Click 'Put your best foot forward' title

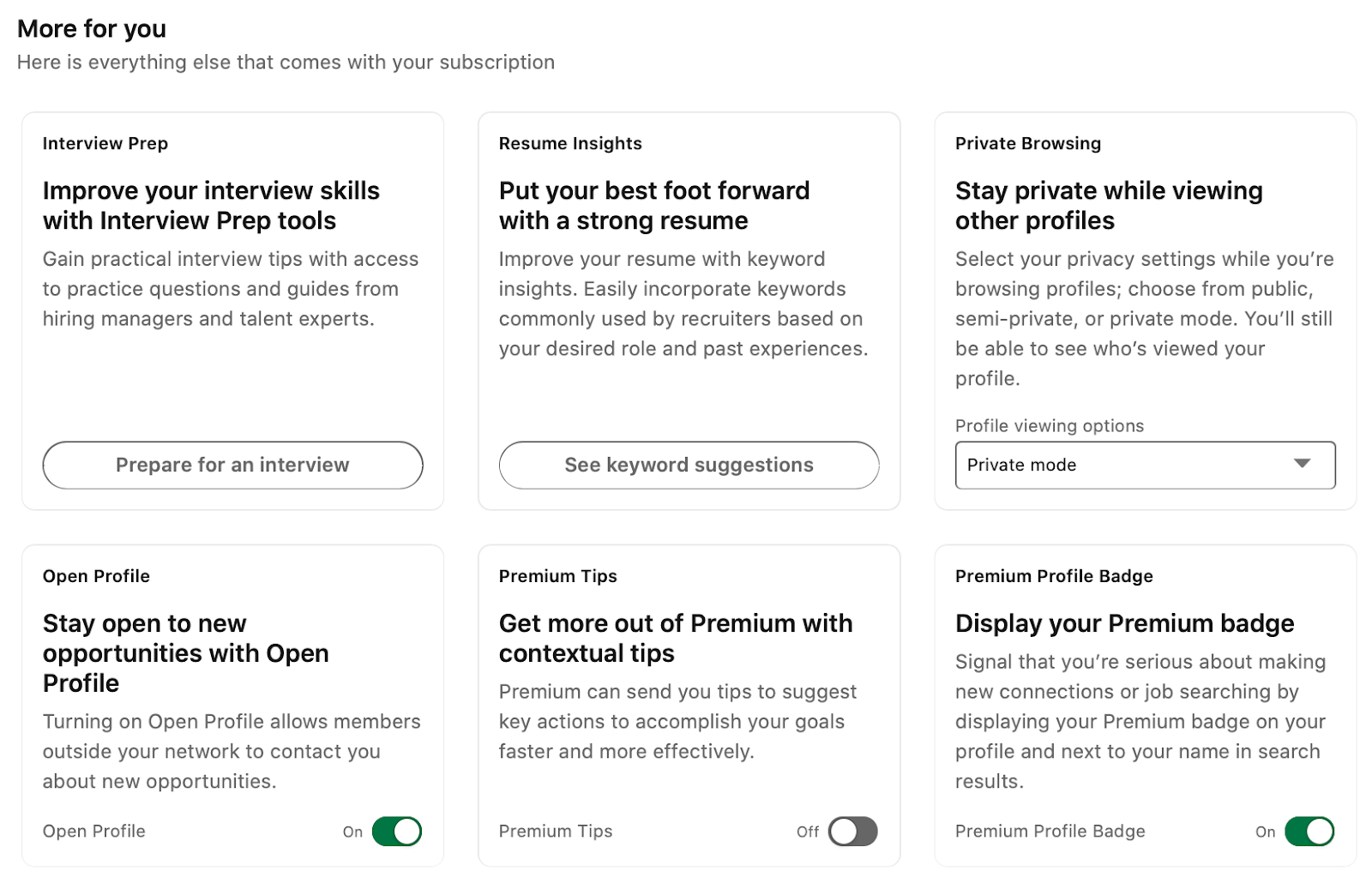click(653, 206)
